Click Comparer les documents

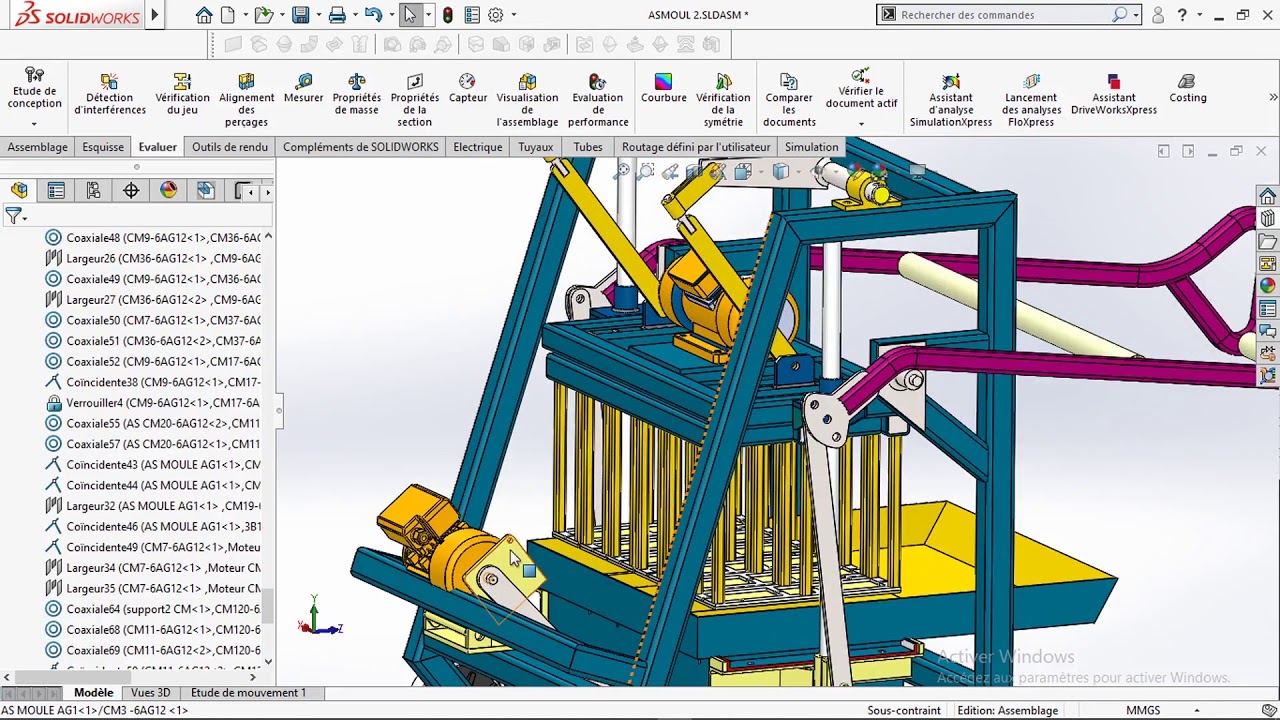tap(789, 100)
